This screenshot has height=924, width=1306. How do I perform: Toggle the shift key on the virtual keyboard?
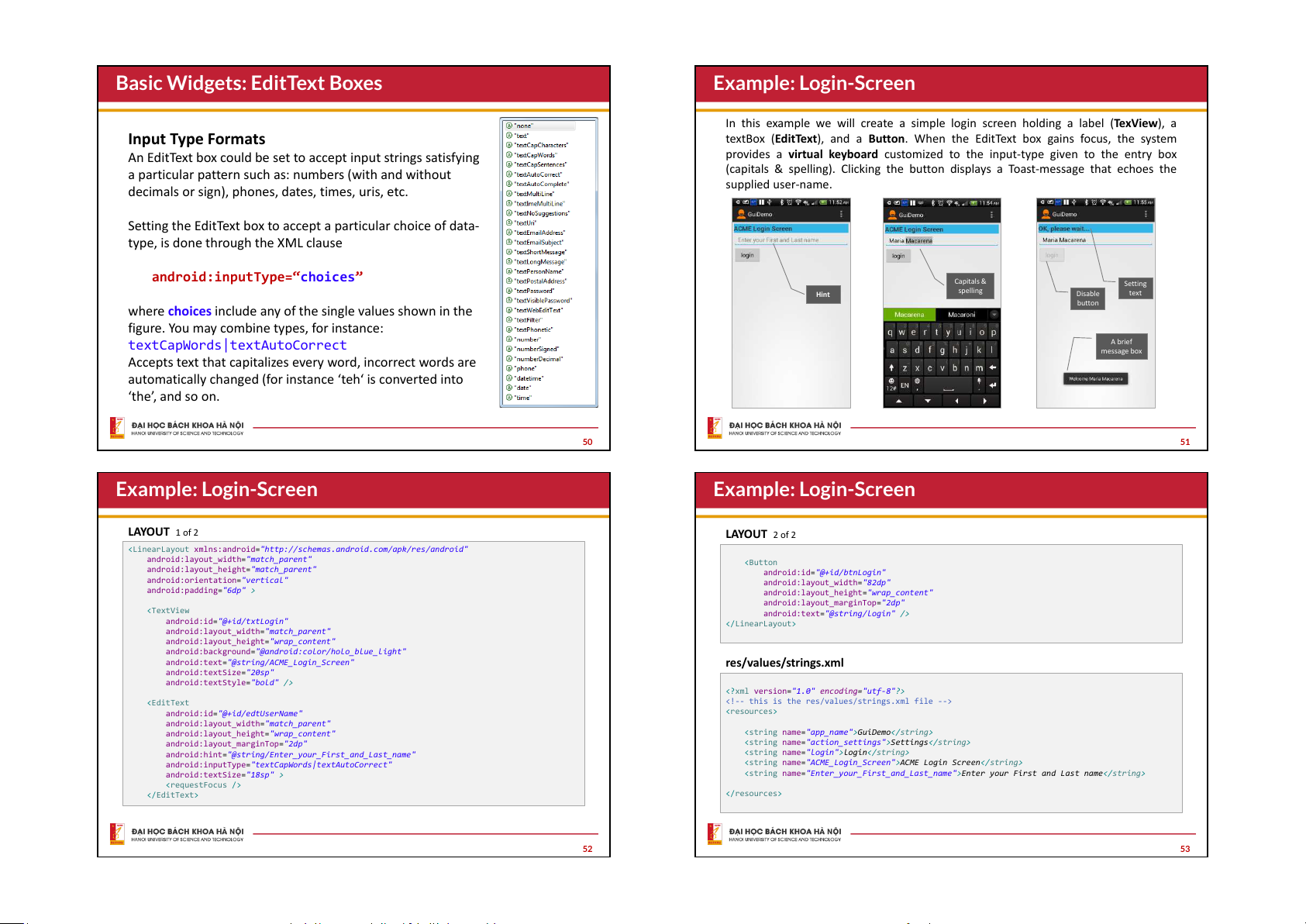click(891, 367)
